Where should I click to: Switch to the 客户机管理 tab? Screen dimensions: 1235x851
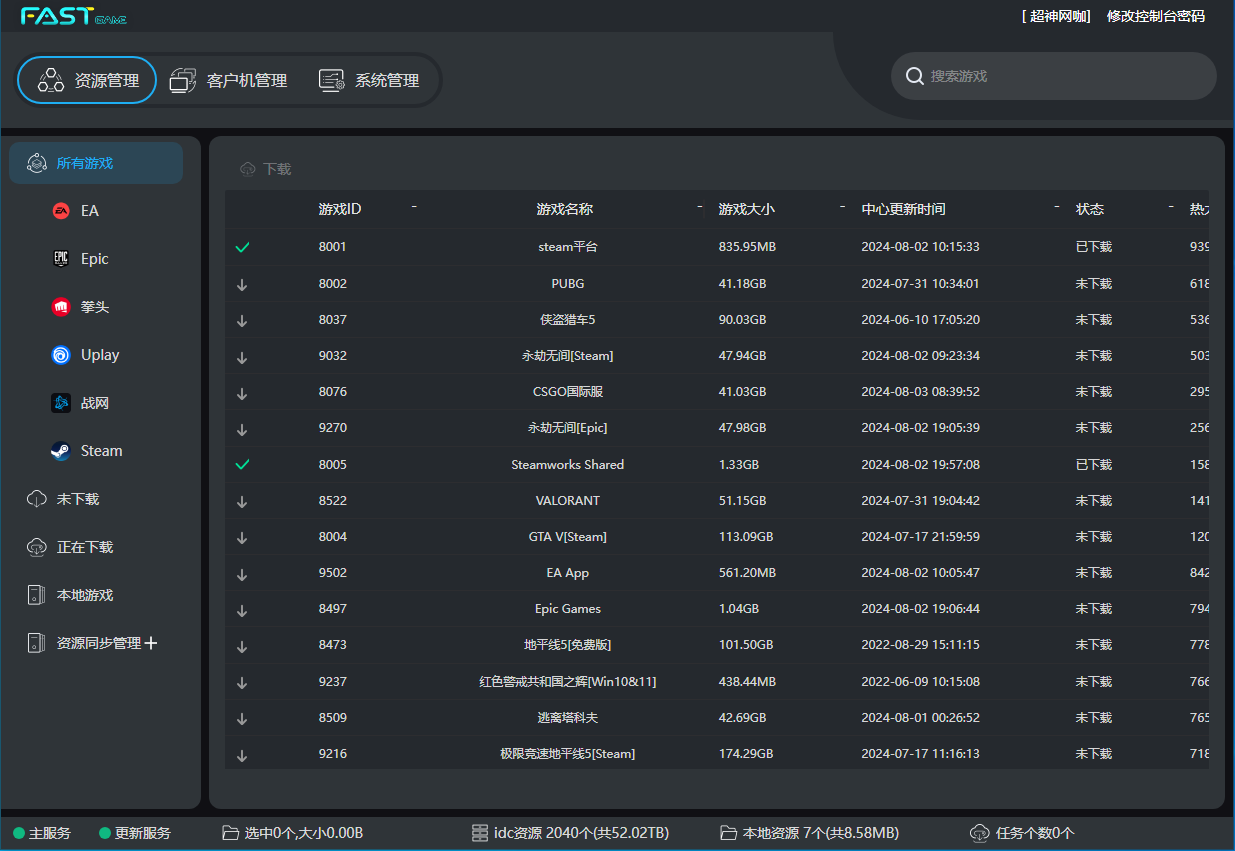click(229, 80)
